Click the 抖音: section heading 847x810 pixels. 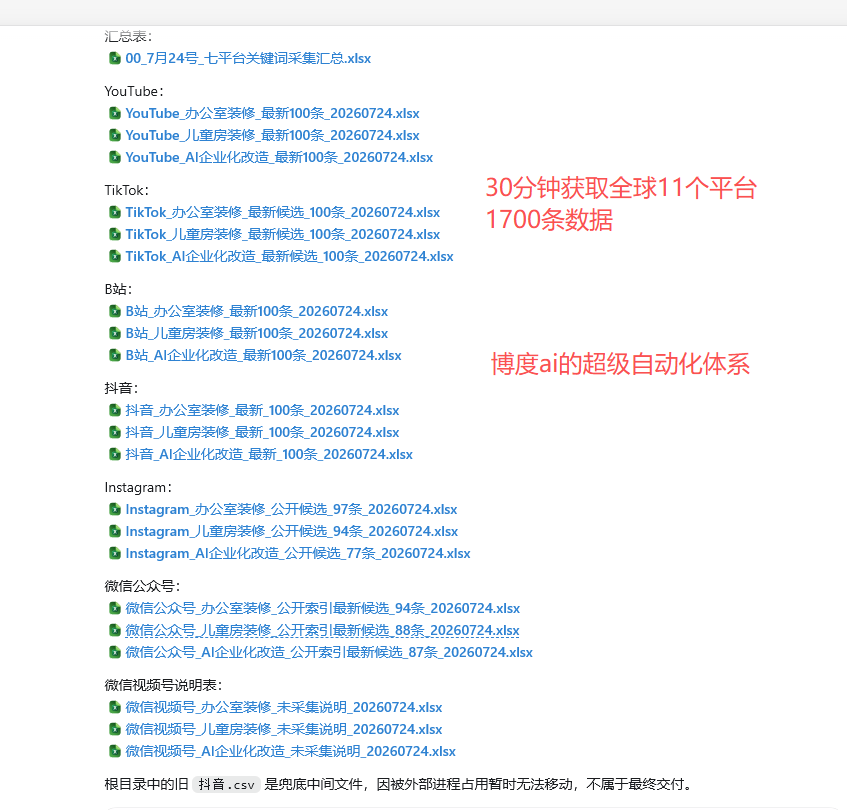click(122, 388)
